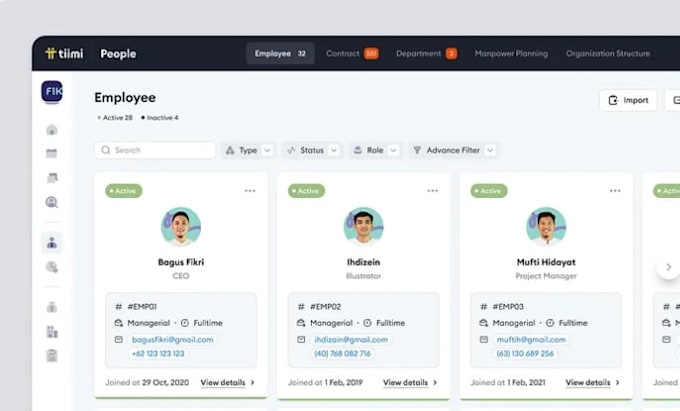
Task: Open the home icon in sidebar
Action: tap(52, 129)
